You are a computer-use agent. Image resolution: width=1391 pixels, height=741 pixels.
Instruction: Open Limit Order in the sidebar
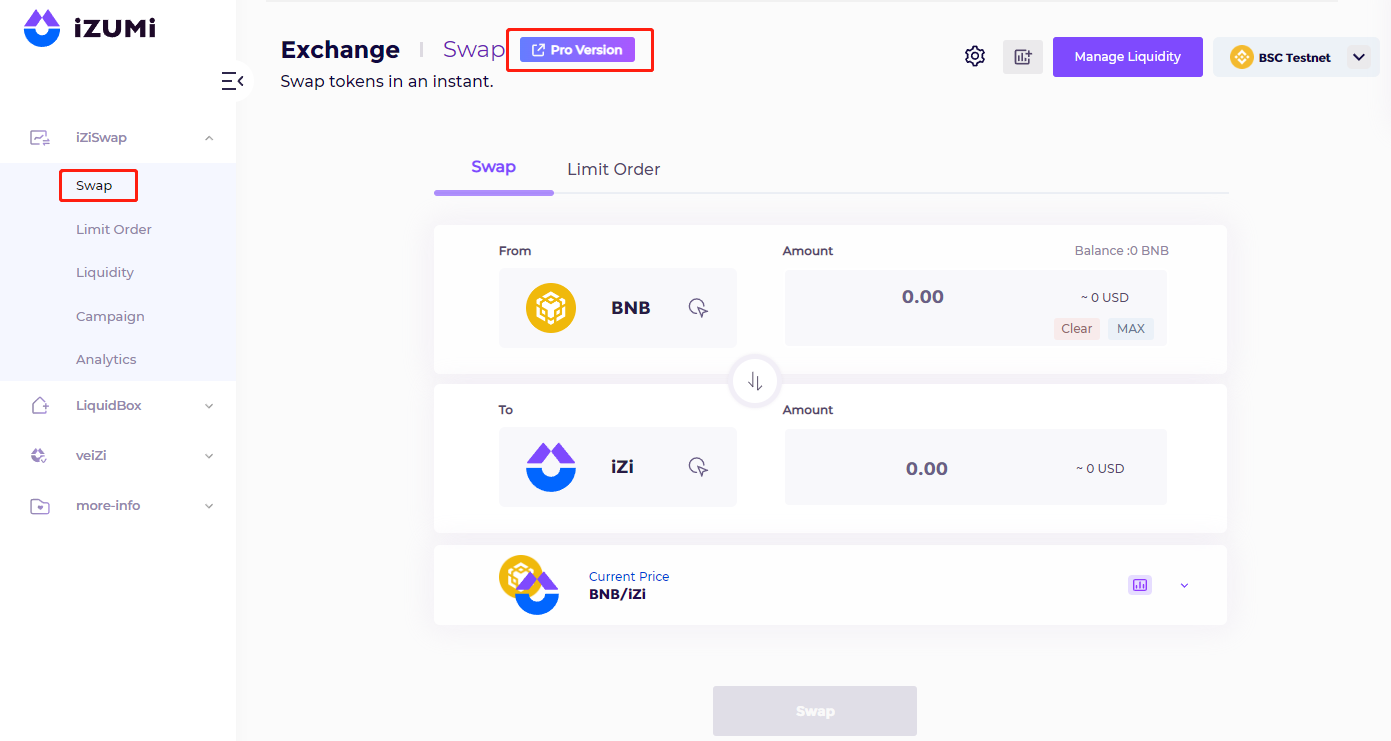pos(114,229)
